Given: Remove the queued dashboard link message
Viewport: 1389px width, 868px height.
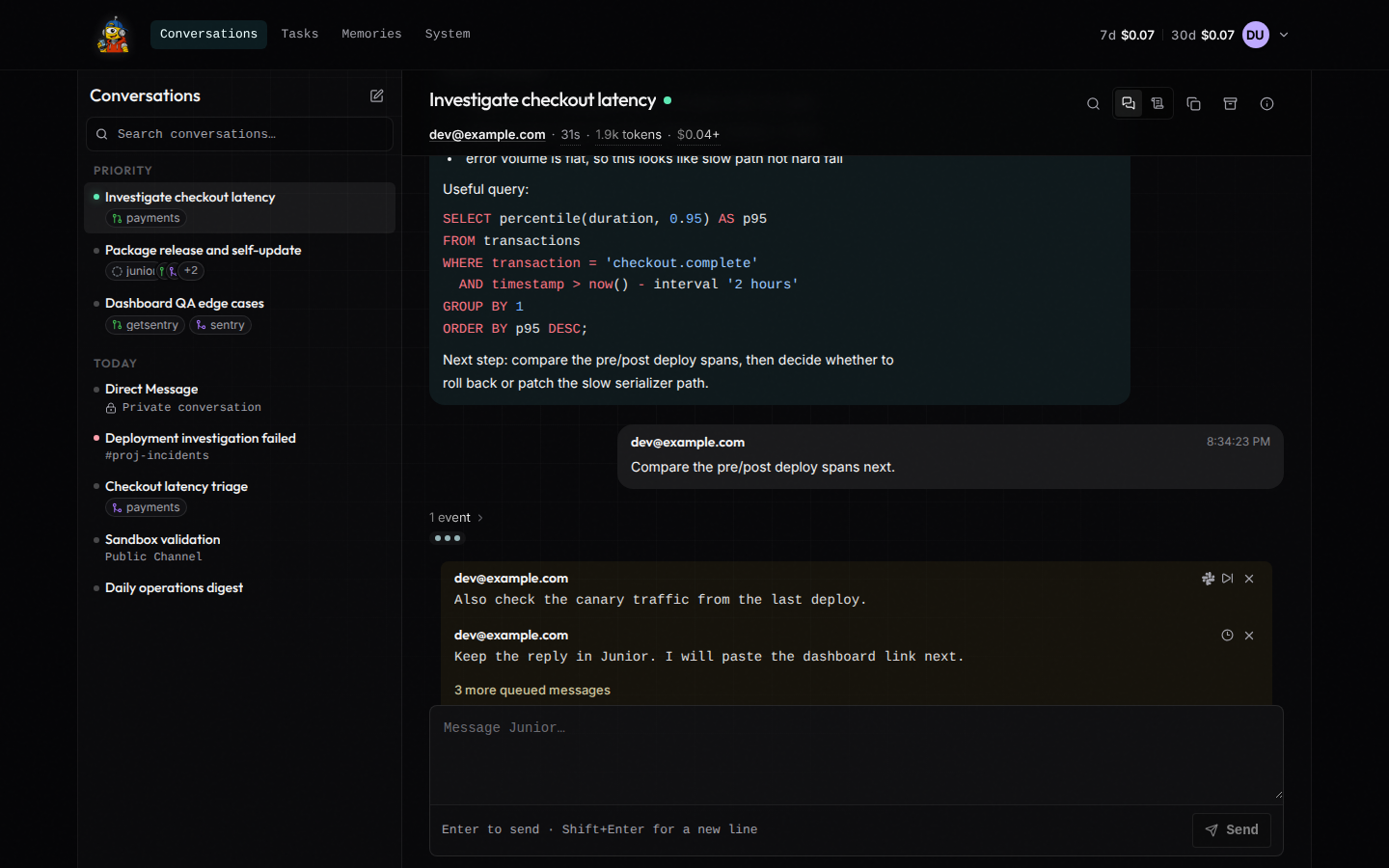Looking at the screenshot, I should tap(1249, 636).
